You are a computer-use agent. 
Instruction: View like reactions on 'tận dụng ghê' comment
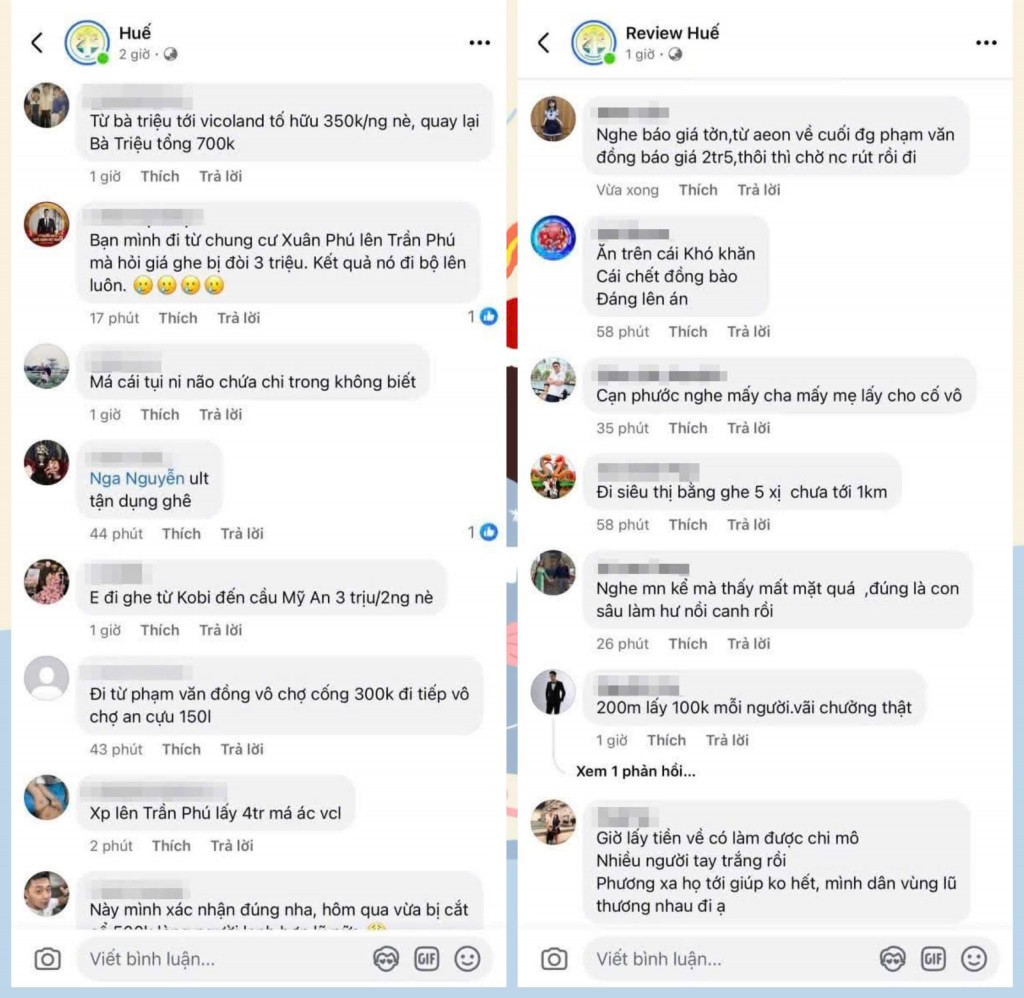(x=483, y=533)
